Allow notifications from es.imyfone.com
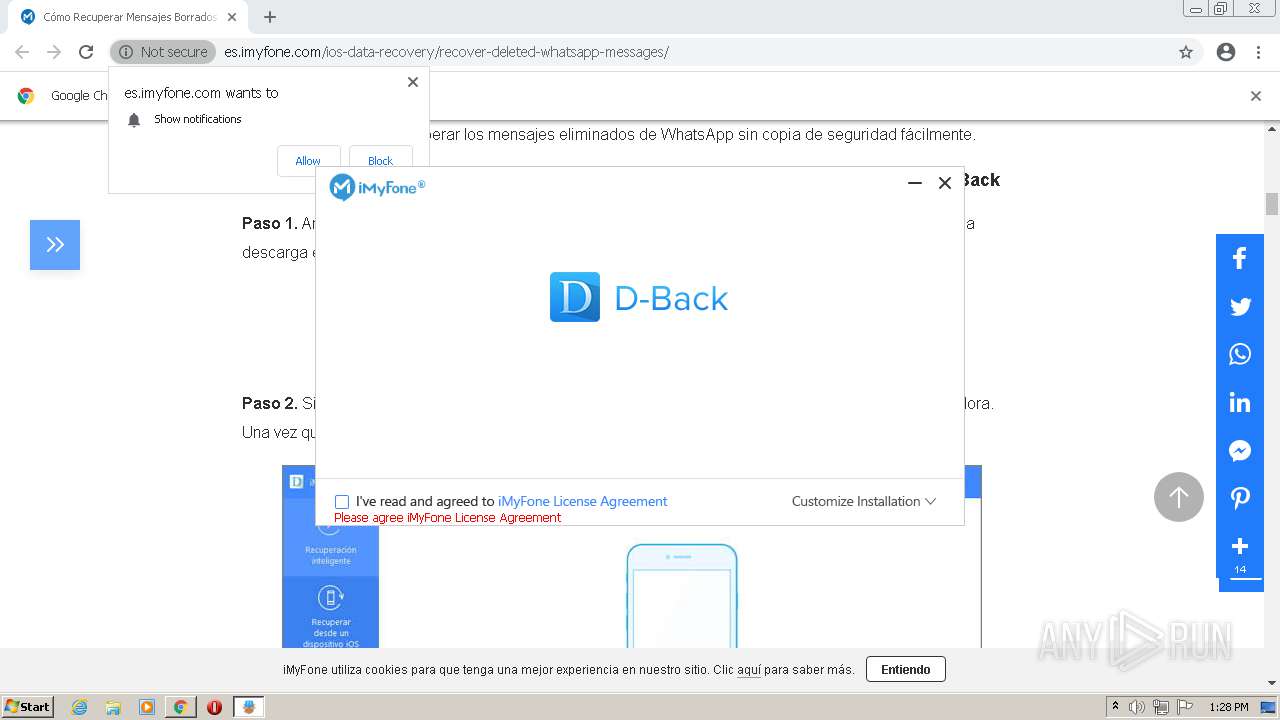Image resolution: width=1280 pixels, height=720 pixels. click(x=308, y=161)
